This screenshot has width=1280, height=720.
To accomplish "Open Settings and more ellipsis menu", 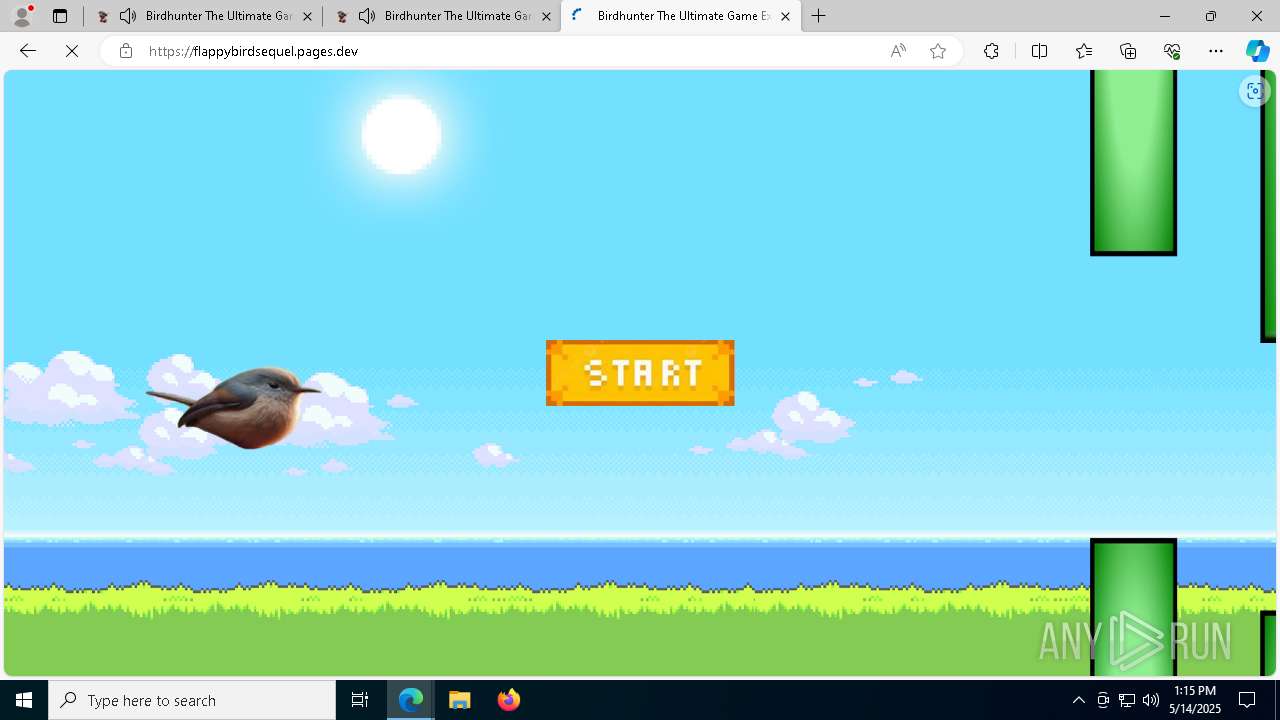I will pyautogui.click(x=1216, y=51).
